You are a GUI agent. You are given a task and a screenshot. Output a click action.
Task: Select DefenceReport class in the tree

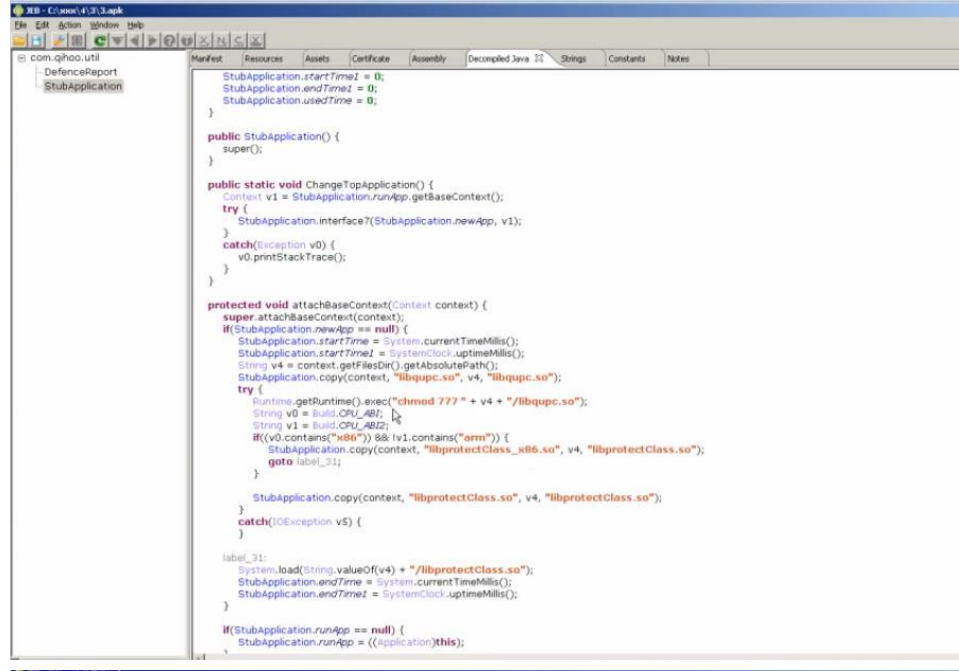tap(80, 72)
